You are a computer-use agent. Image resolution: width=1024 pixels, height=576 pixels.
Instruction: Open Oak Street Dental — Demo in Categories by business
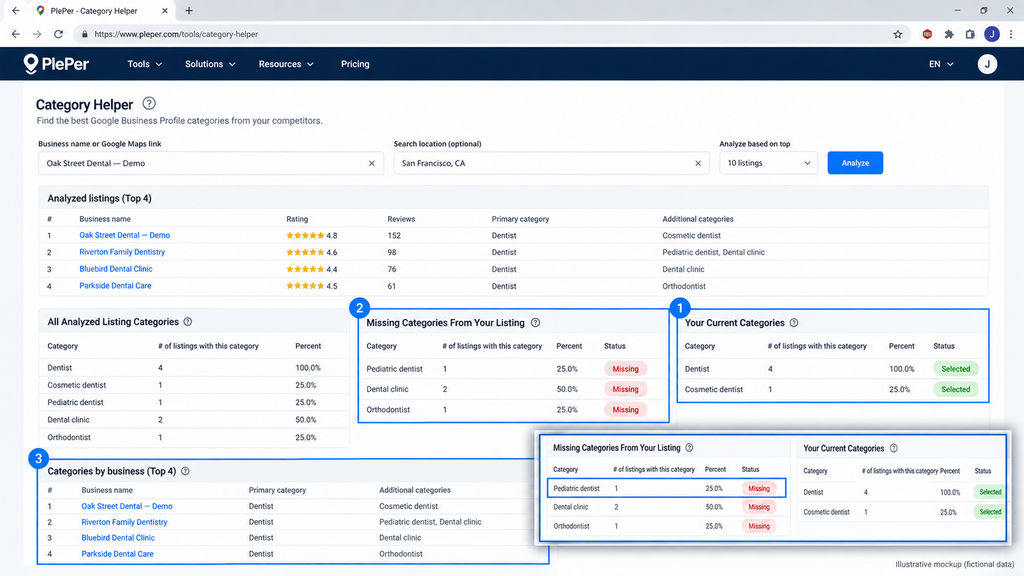(x=127, y=506)
